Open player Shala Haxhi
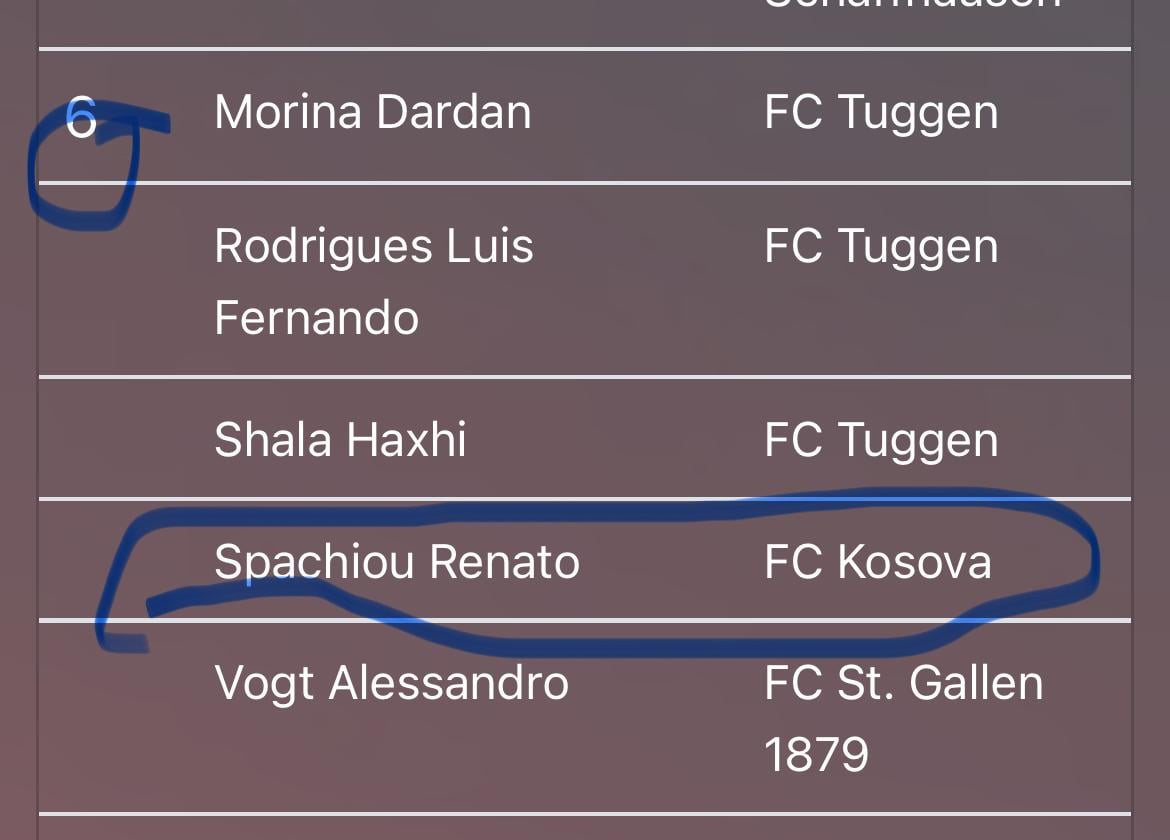1170x840 pixels. (x=340, y=440)
